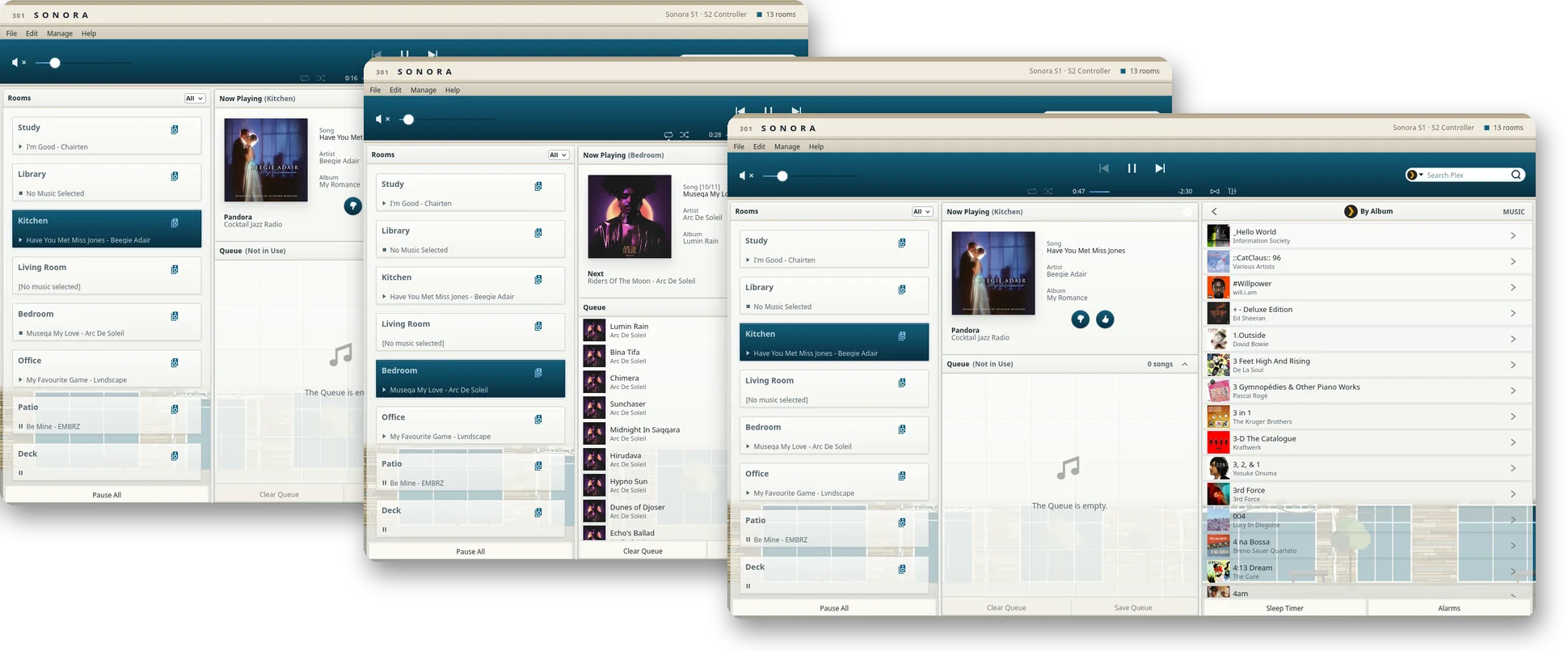
Task: Toggle crossfade icon next to the time remaining
Action: [x=1214, y=192]
